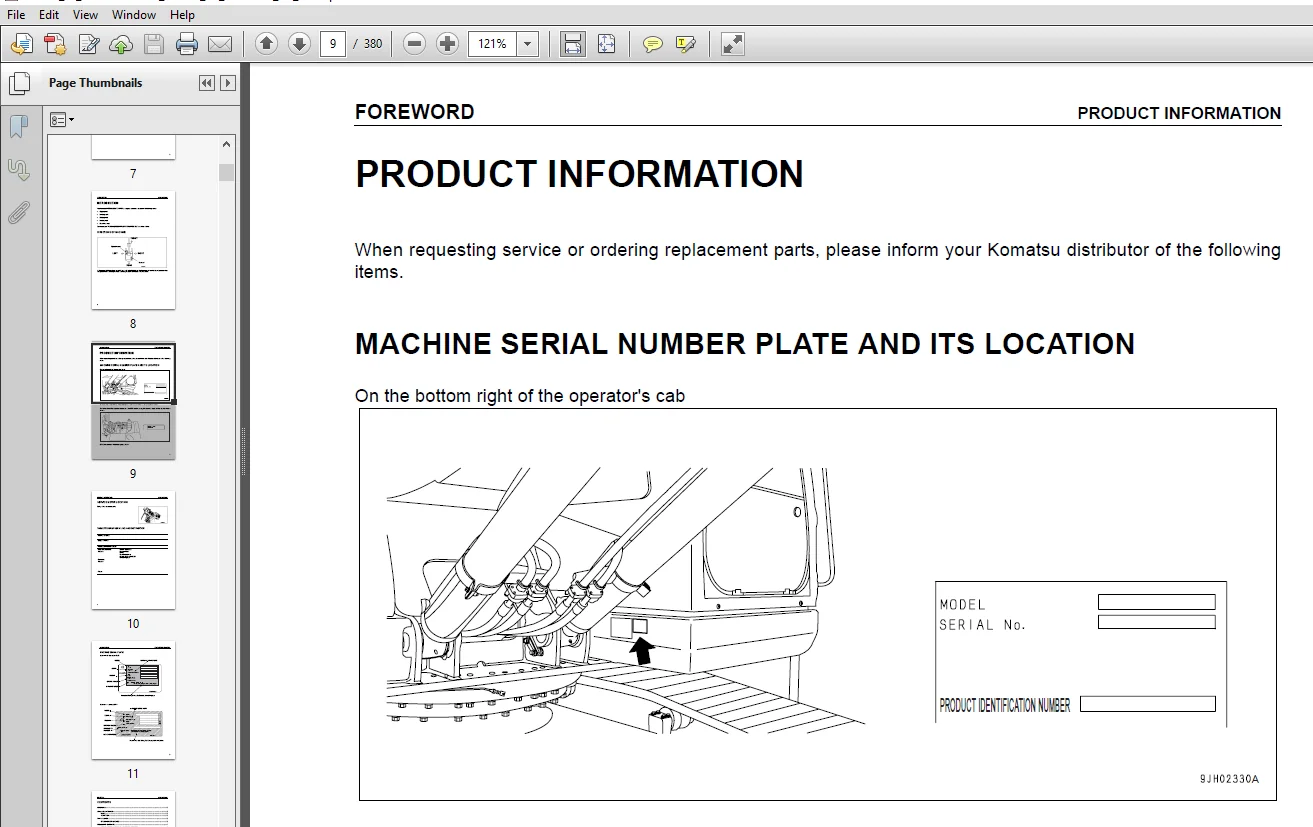The width and height of the screenshot is (1313, 827).
Task: Click the Print icon
Action: [x=187, y=44]
